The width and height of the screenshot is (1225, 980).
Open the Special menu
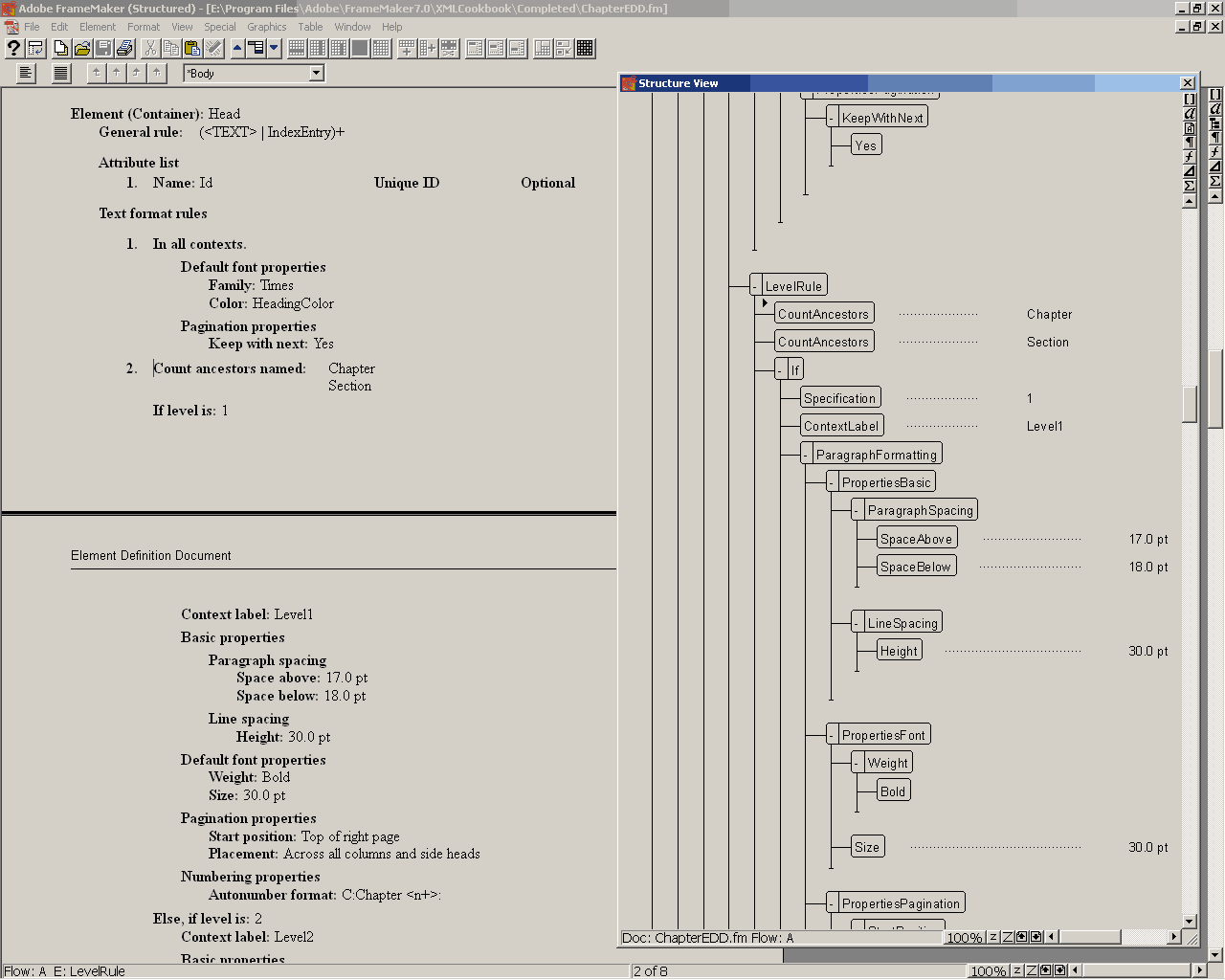[x=220, y=27]
